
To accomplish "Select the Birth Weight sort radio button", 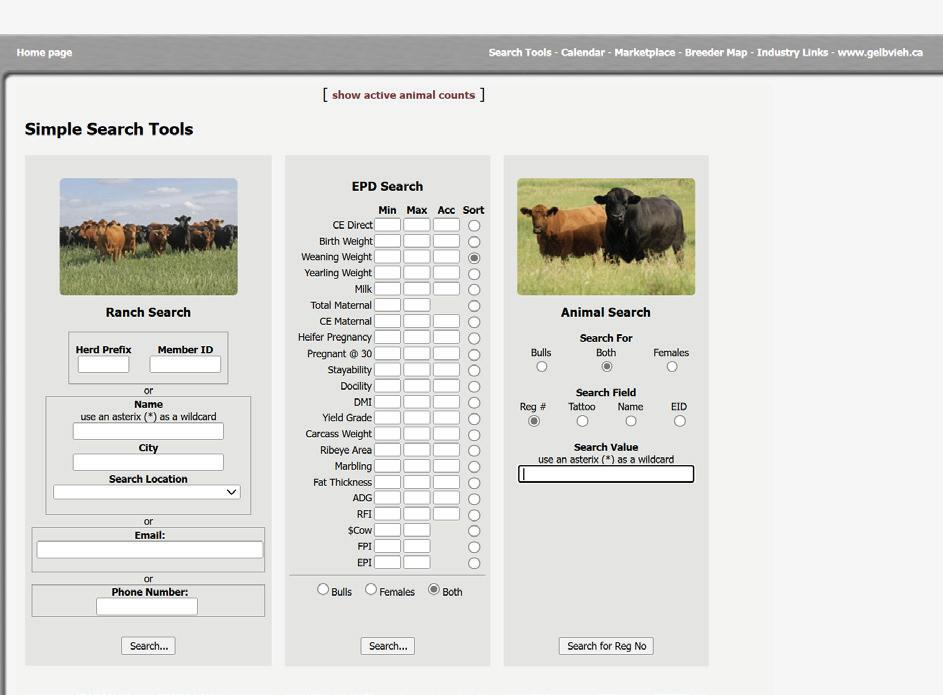I will pos(474,242).
